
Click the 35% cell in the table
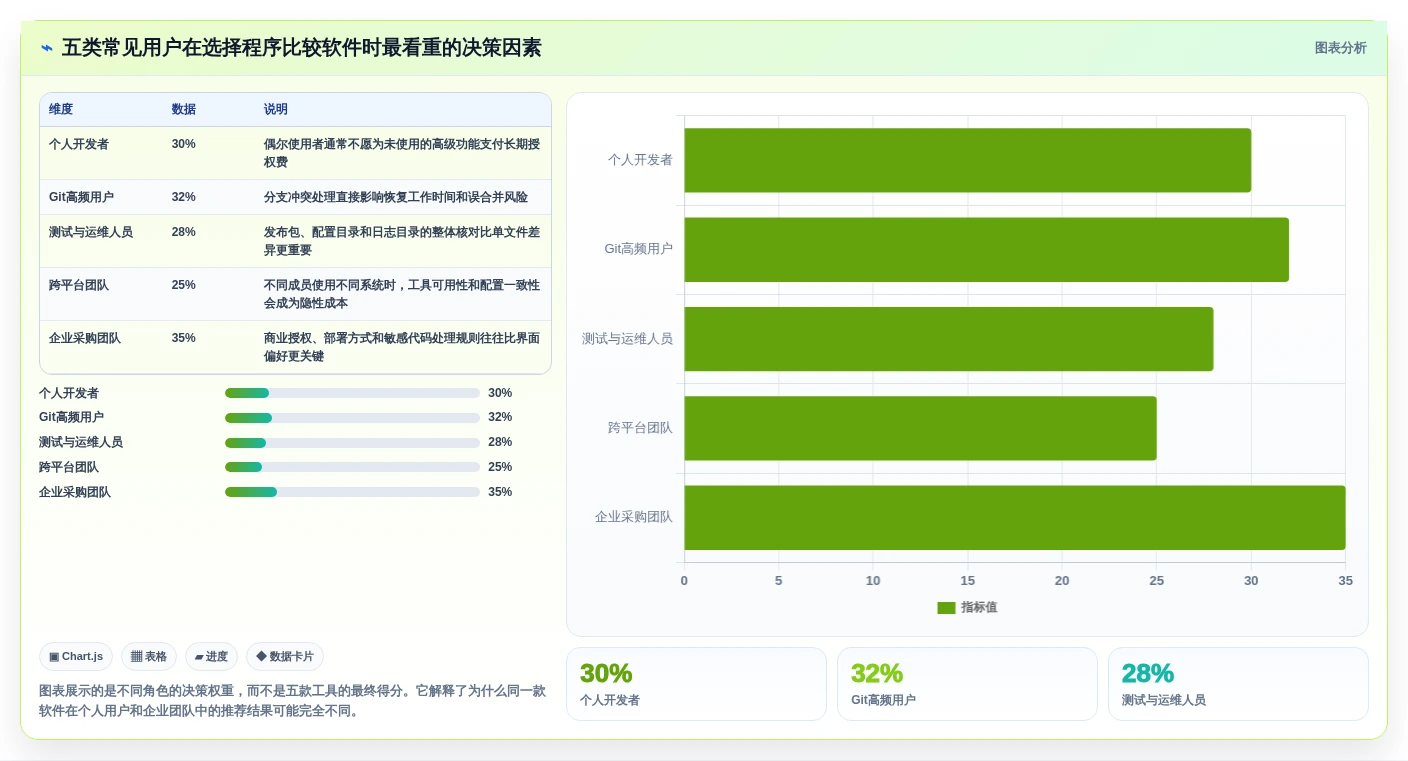(x=184, y=338)
